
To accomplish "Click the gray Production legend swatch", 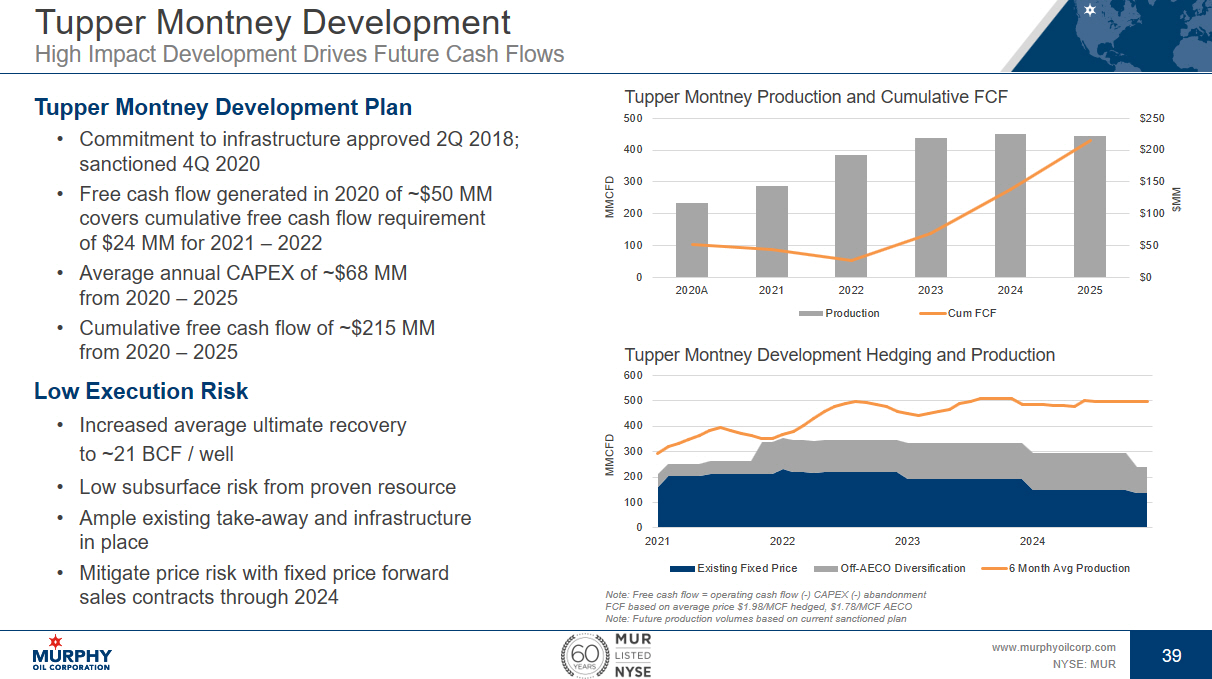I will pos(810,313).
